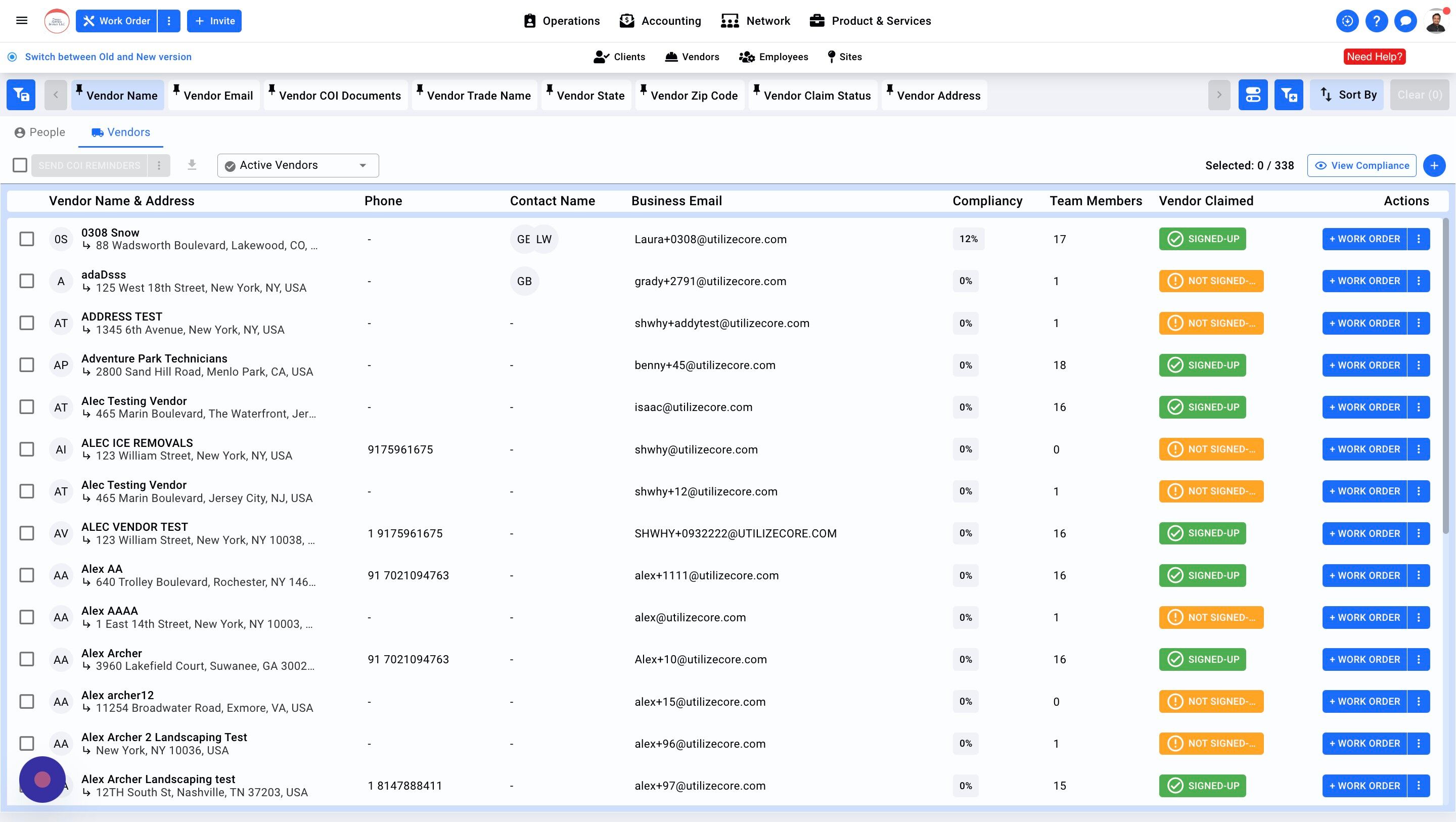Viewport: 1456px width, 822px height.
Task: Open the Active Vendors dropdown
Action: click(x=298, y=165)
